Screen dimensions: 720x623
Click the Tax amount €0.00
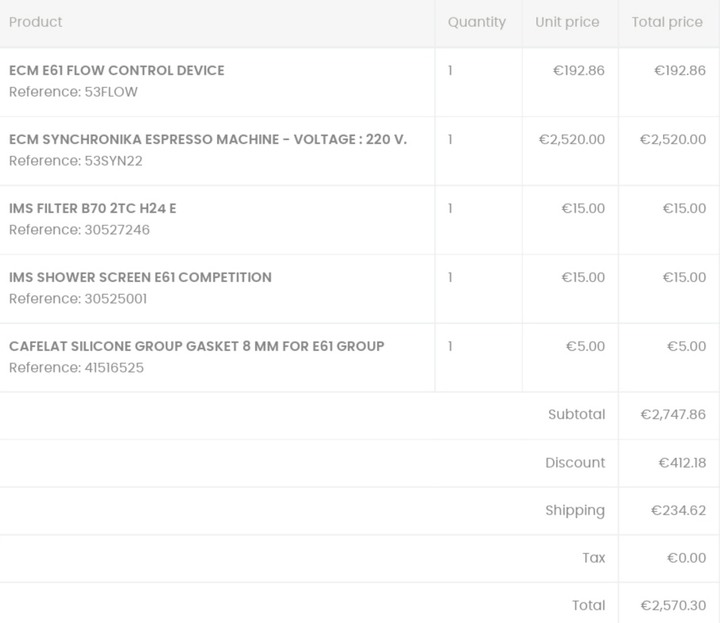(x=686, y=558)
